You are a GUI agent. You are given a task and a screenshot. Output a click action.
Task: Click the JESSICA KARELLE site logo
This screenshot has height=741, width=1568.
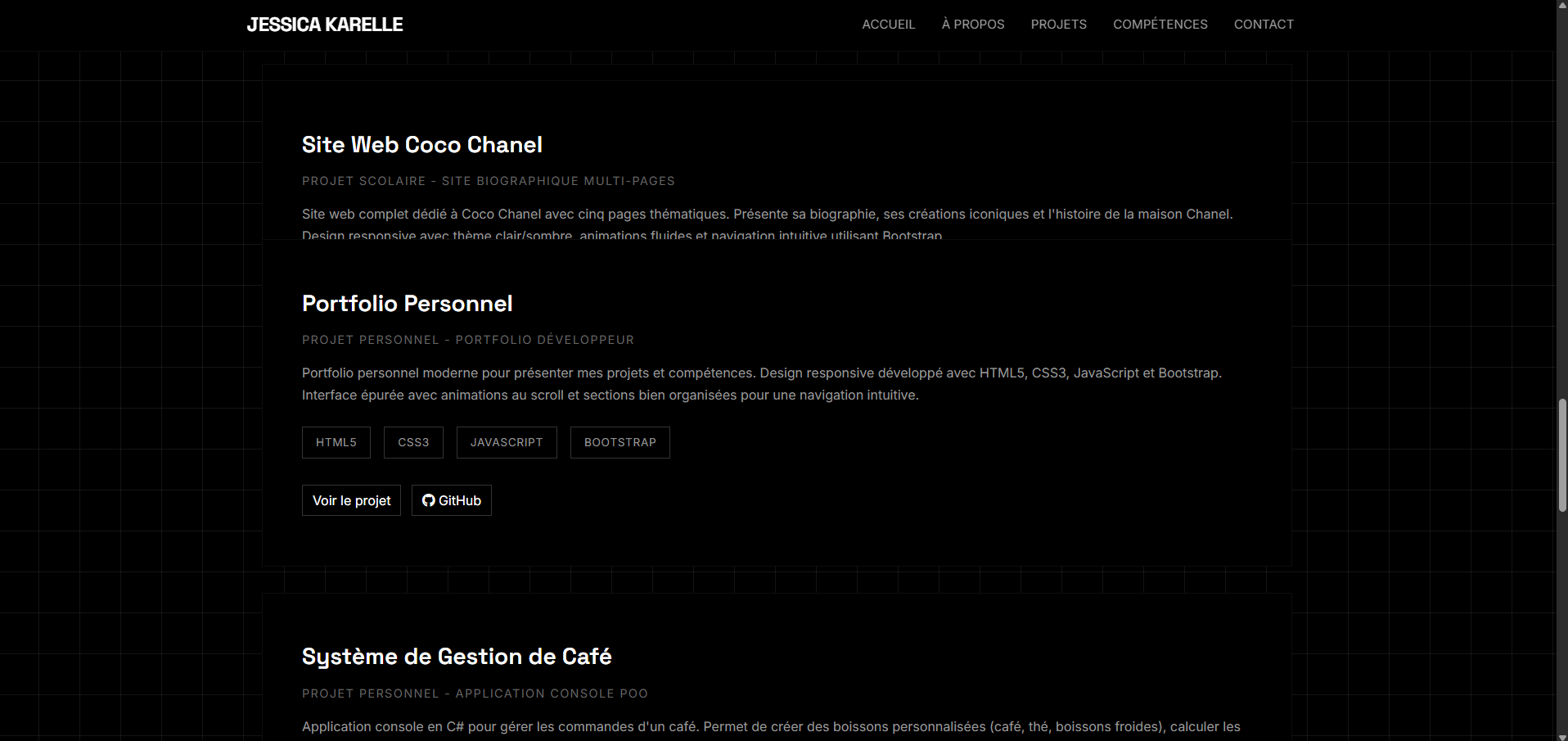pyautogui.click(x=325, y=25)
